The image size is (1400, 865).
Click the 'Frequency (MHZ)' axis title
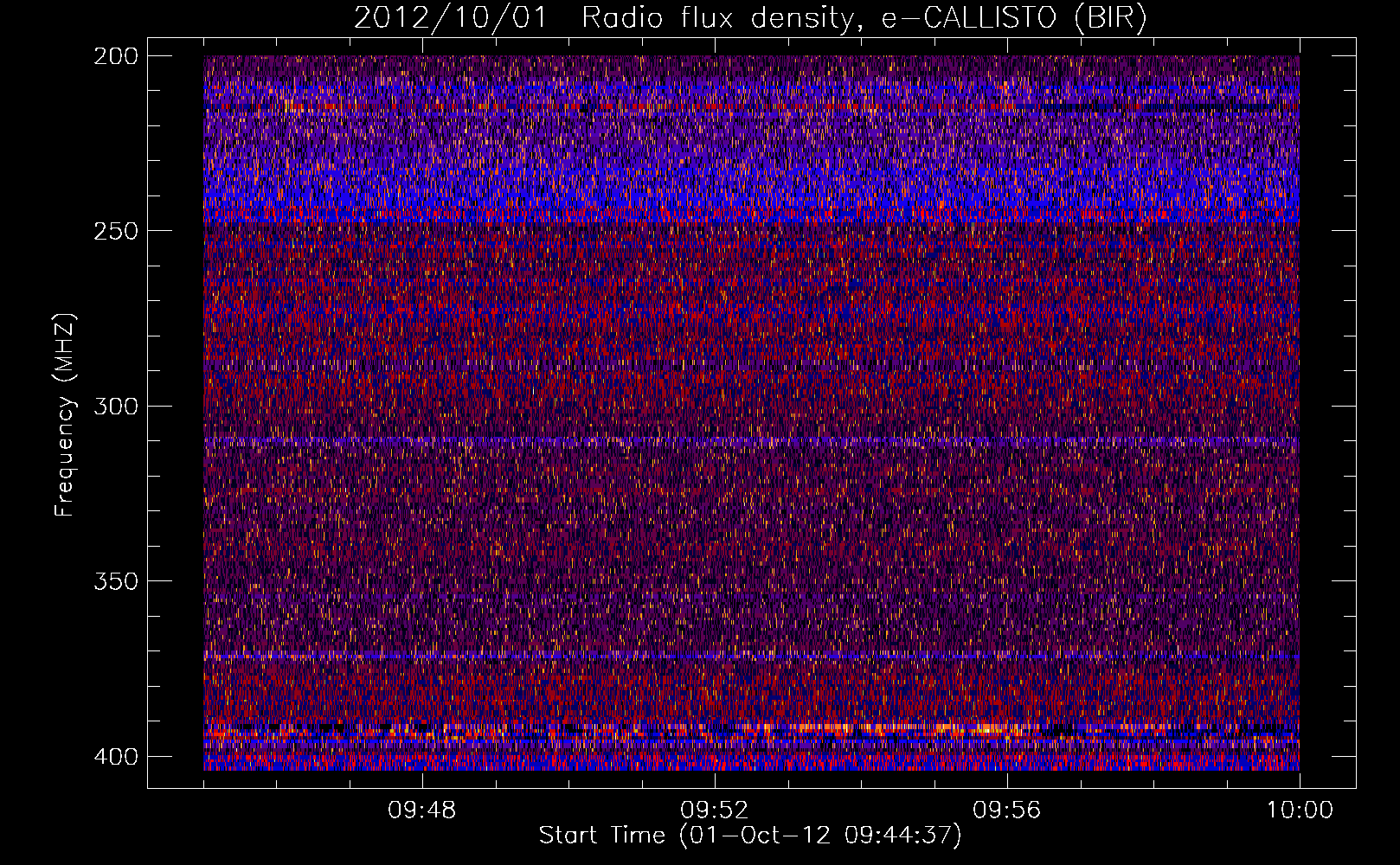(65, 414)
